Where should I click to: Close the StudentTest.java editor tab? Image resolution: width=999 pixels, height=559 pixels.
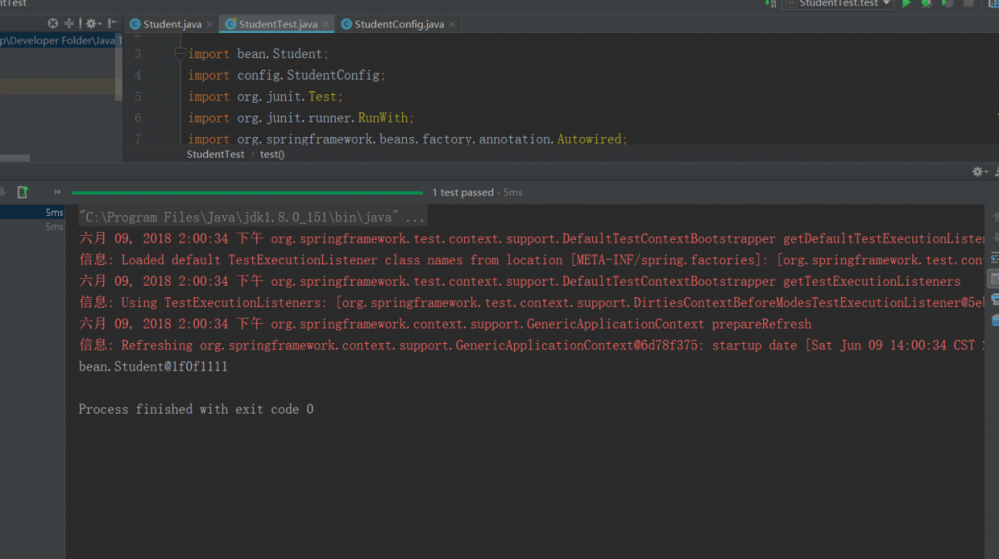pyautogui.click(x=326, y=24)
